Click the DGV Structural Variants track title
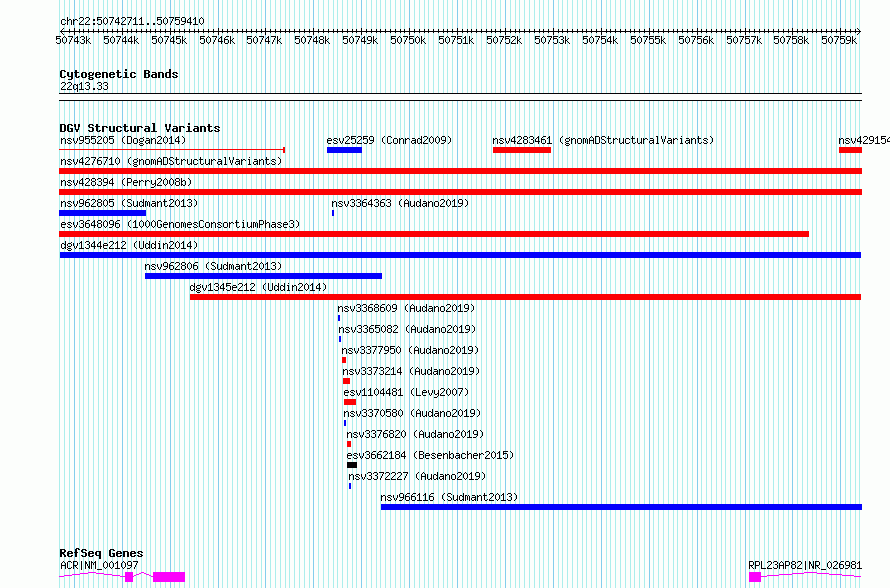The width and height of the screenshot is (890, 588). tap(140, 128)
